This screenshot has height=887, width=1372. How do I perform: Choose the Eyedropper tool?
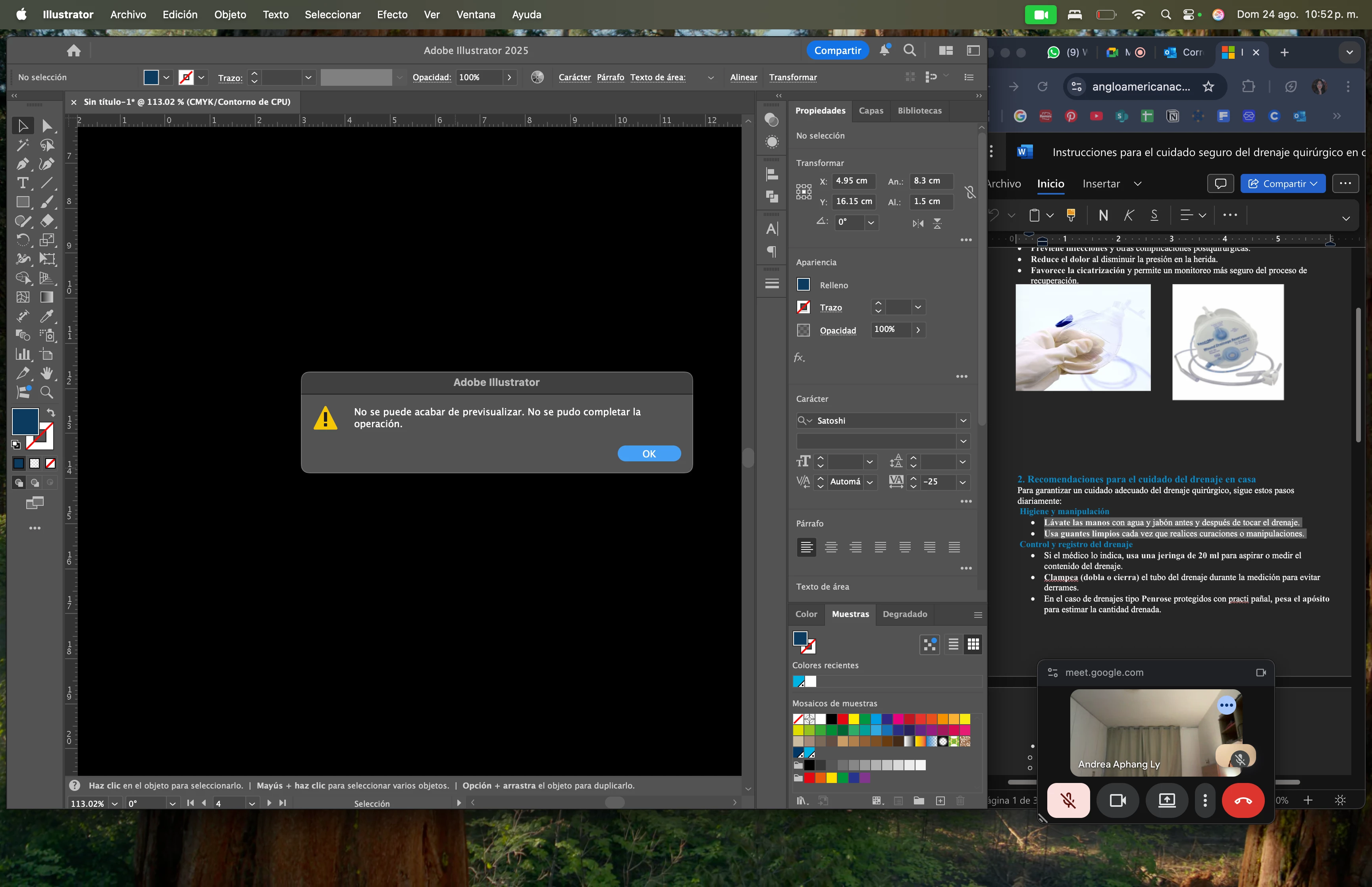[46, 316]
